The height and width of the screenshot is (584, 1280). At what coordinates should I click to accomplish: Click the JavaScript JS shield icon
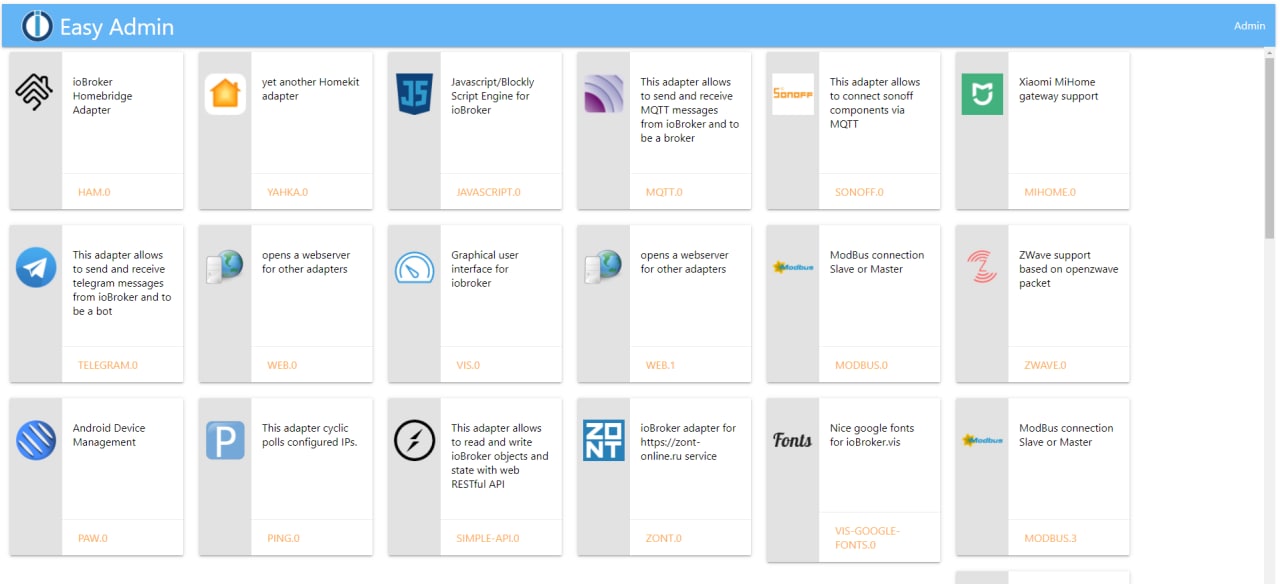pos(414,94)
